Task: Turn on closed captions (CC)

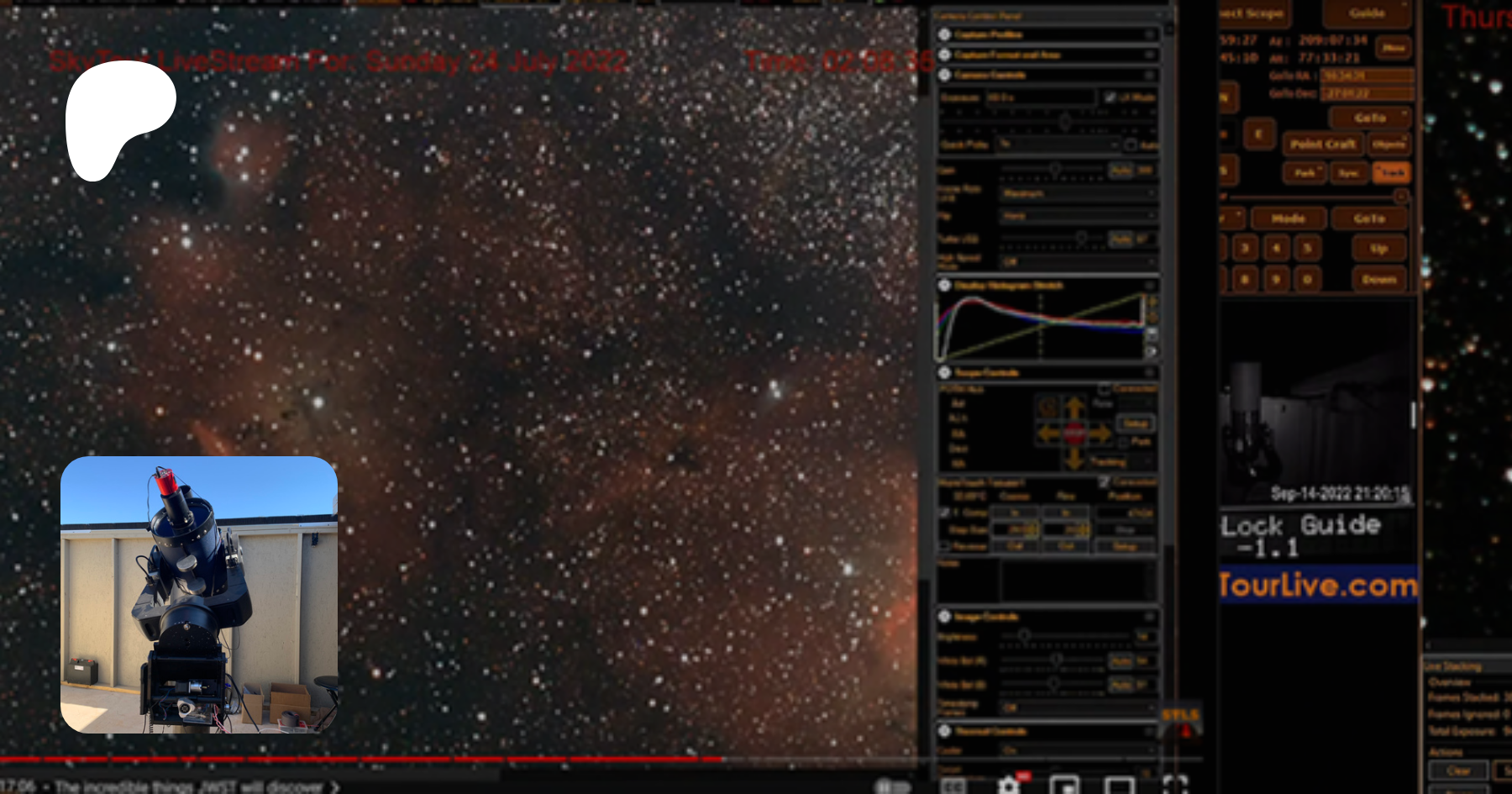Action: pyautogui.click(x=953, y=786)
